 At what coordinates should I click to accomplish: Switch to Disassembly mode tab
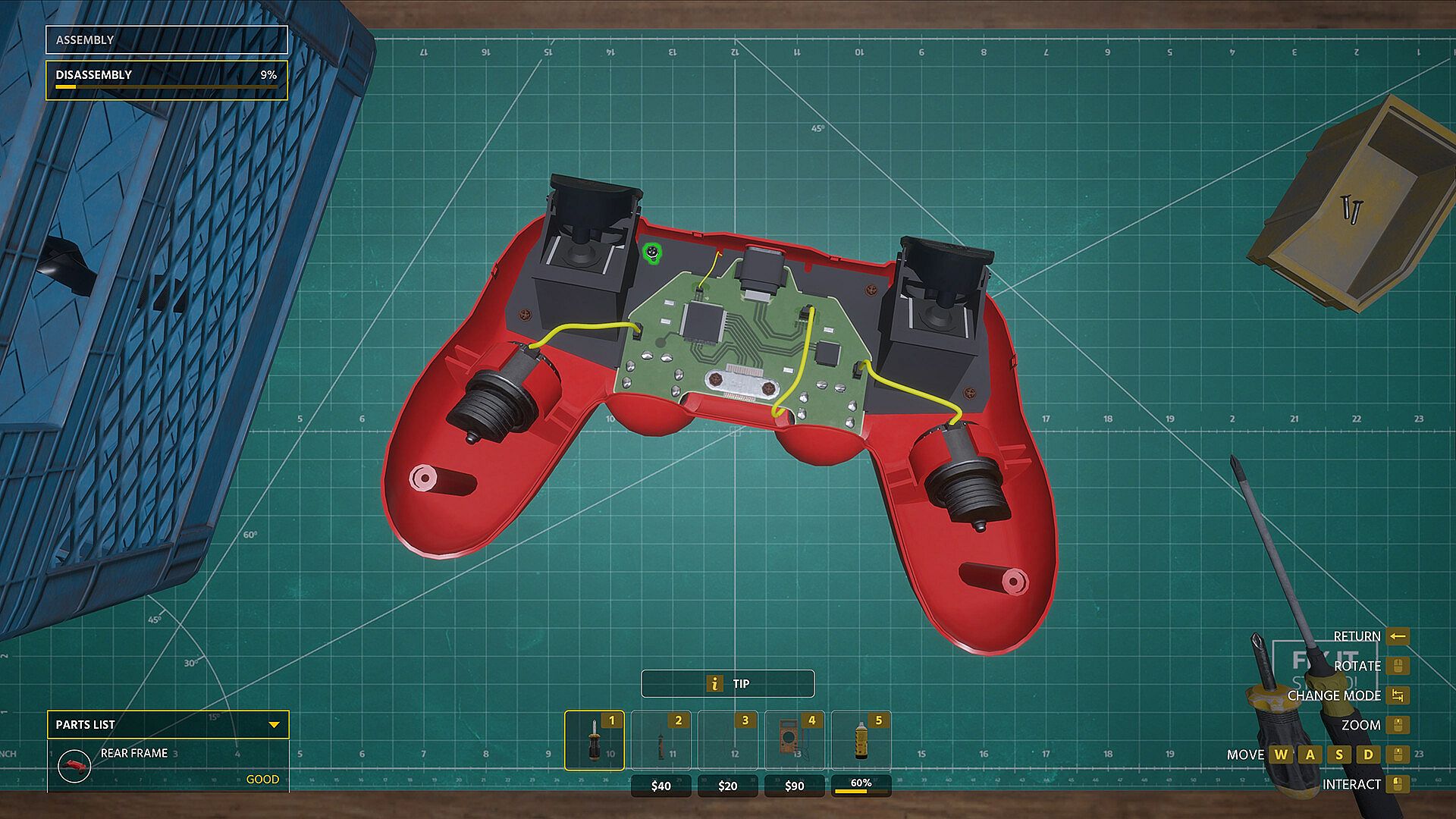tap(166, 79)
